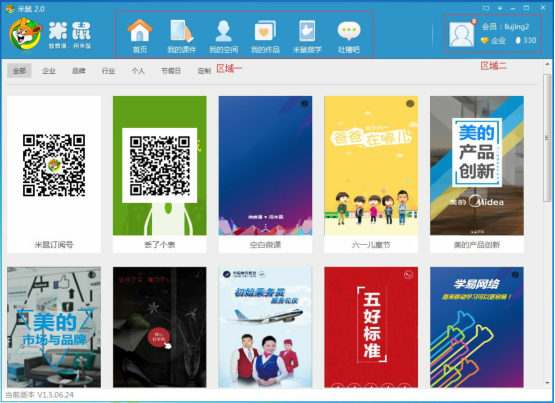Screen dimensions: 555x403
Task: Click the green 丢了个表 QR code image
Action: [x=159, y=165]
